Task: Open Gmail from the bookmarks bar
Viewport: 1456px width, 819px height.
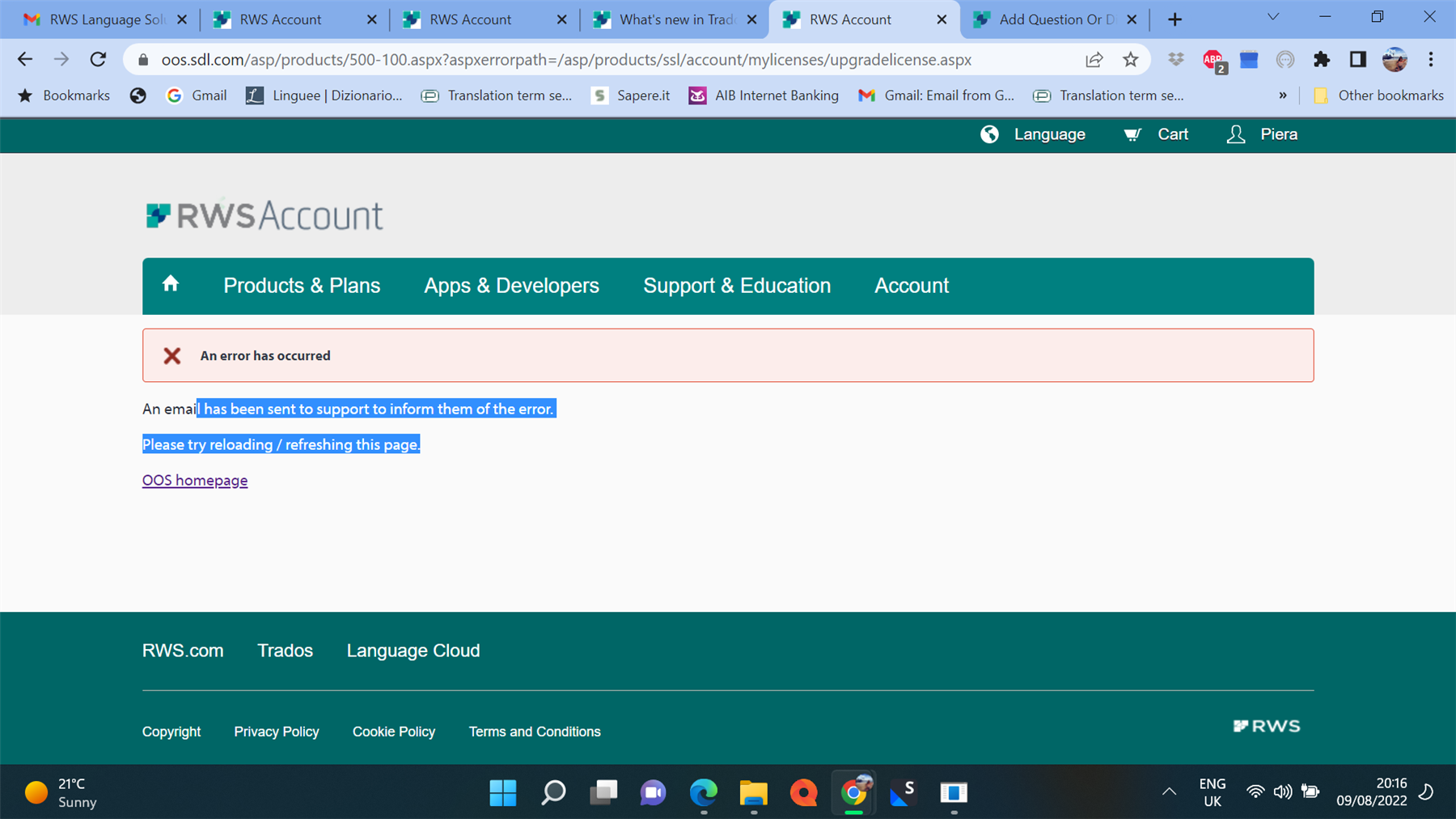Action: click(197, 95)
